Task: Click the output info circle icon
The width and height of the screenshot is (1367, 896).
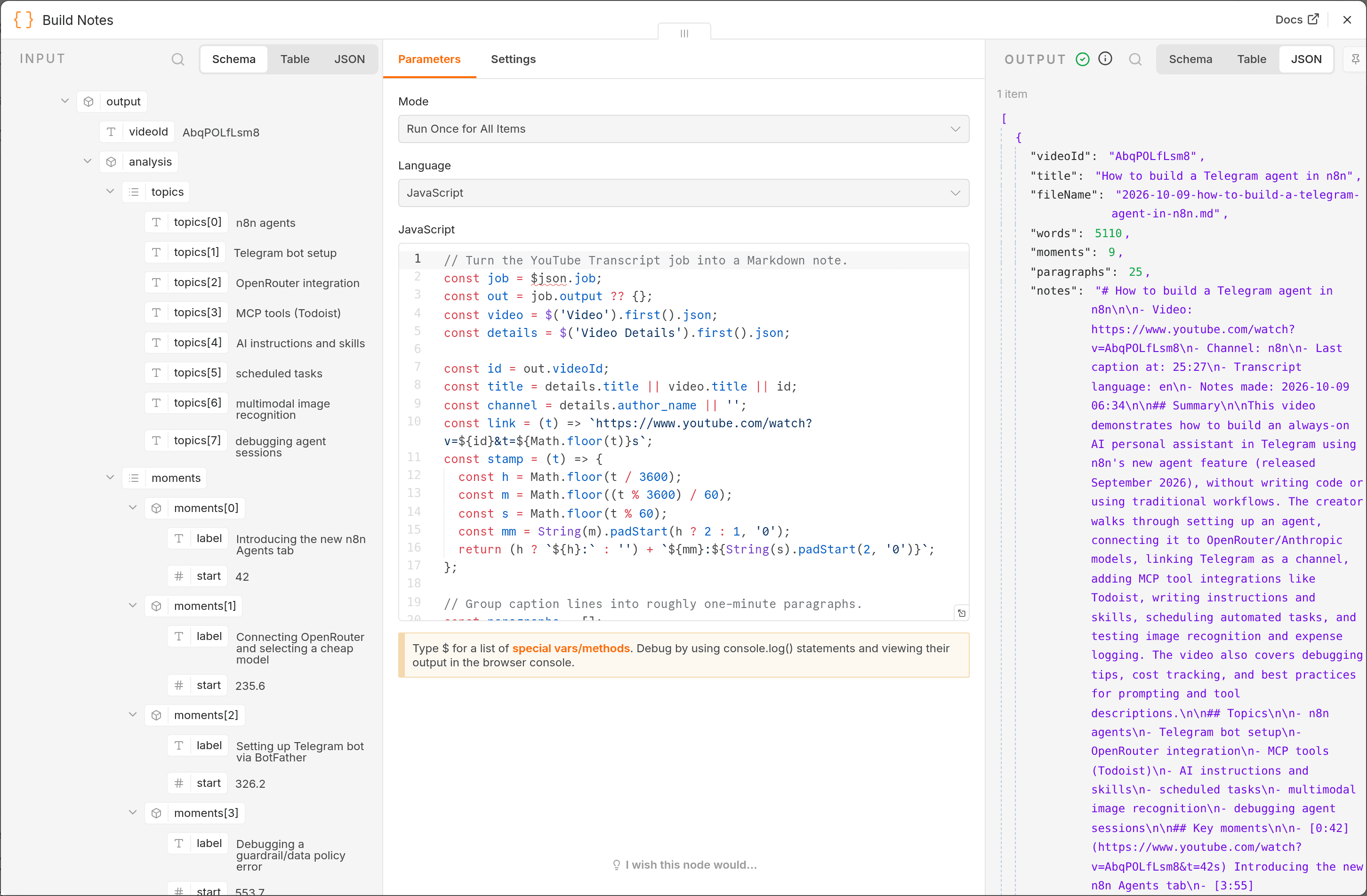Action: (1105, 58)
